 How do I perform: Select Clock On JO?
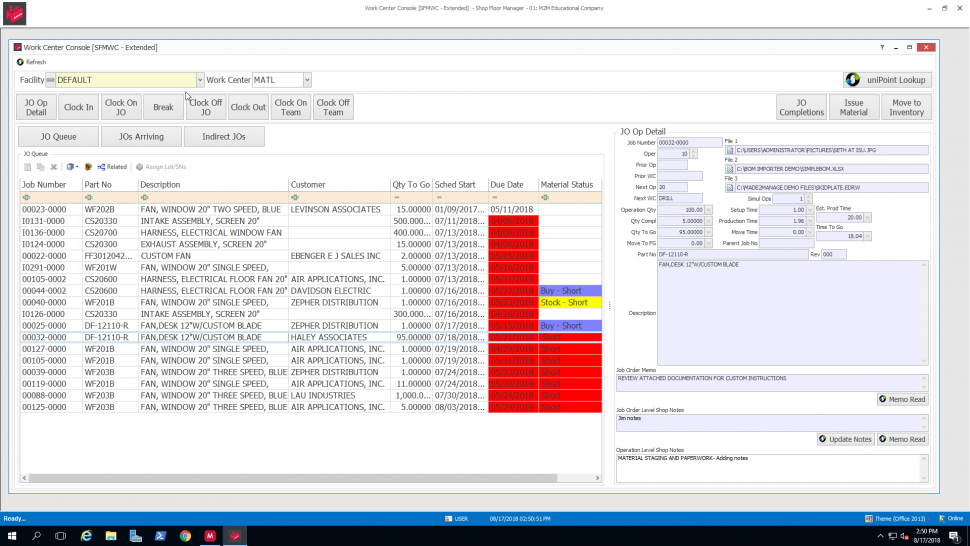(x=121, y=107)
